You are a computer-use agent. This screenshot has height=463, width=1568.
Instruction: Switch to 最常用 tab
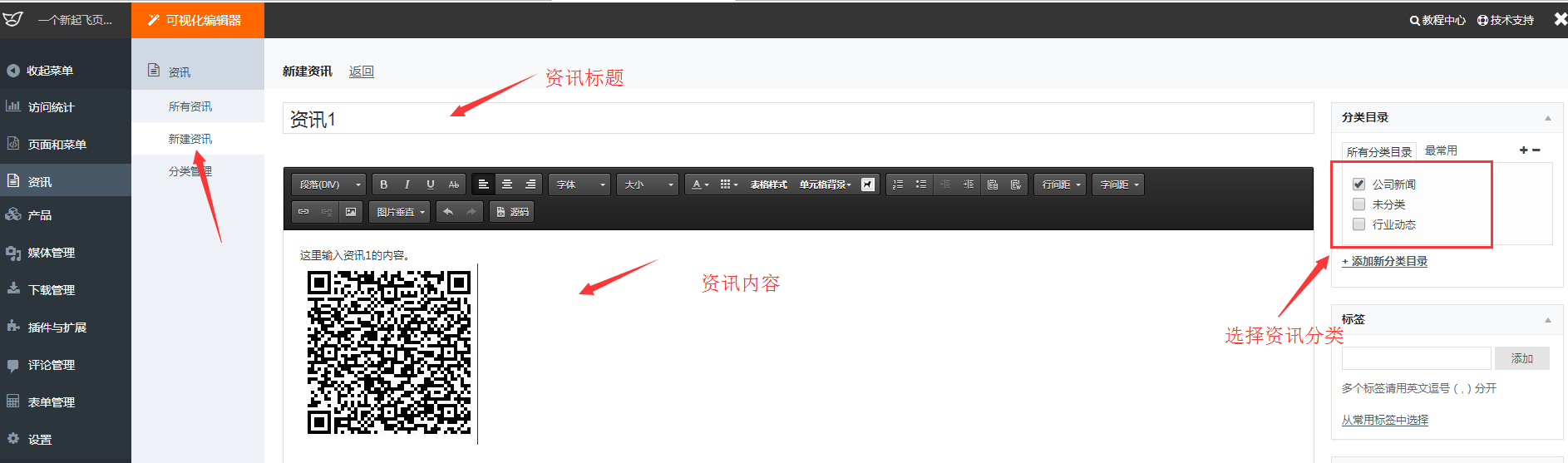point(1441,150)
